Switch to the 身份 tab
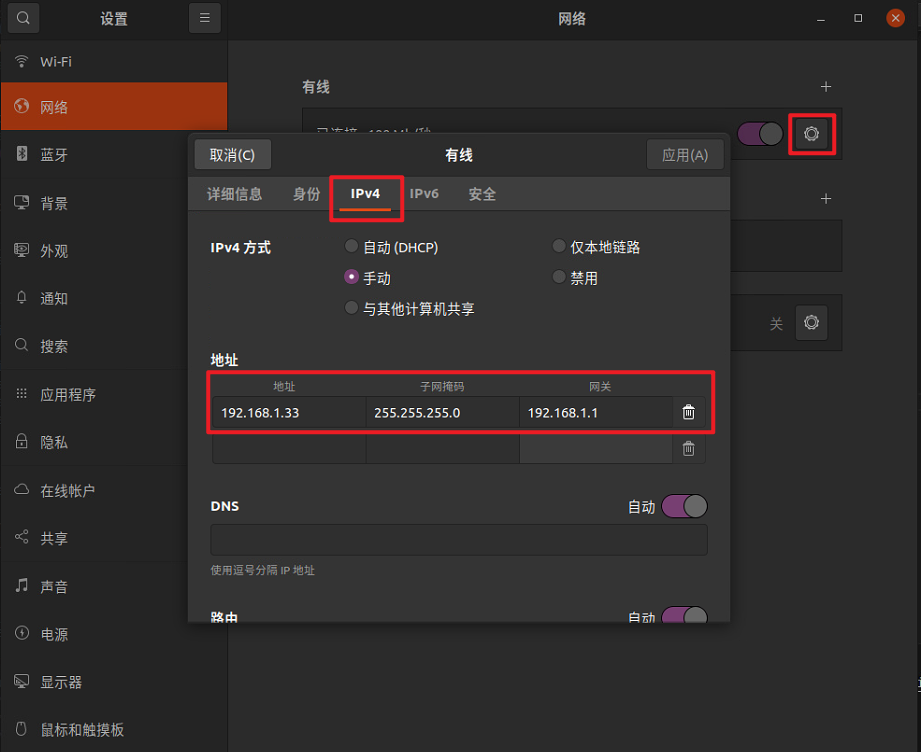921x752 pixels. 306,194
